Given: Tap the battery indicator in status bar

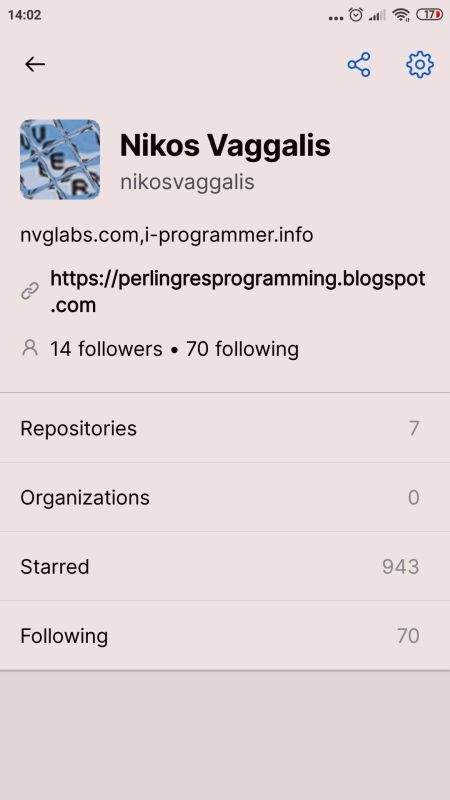Looking at the screenshot, I should point(429,15).
